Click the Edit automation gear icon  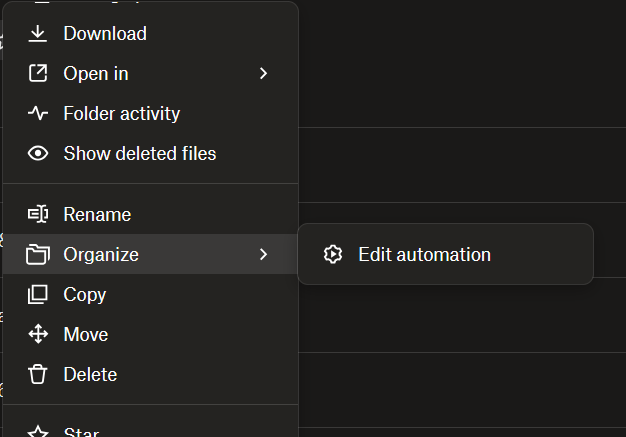(333, 254)
